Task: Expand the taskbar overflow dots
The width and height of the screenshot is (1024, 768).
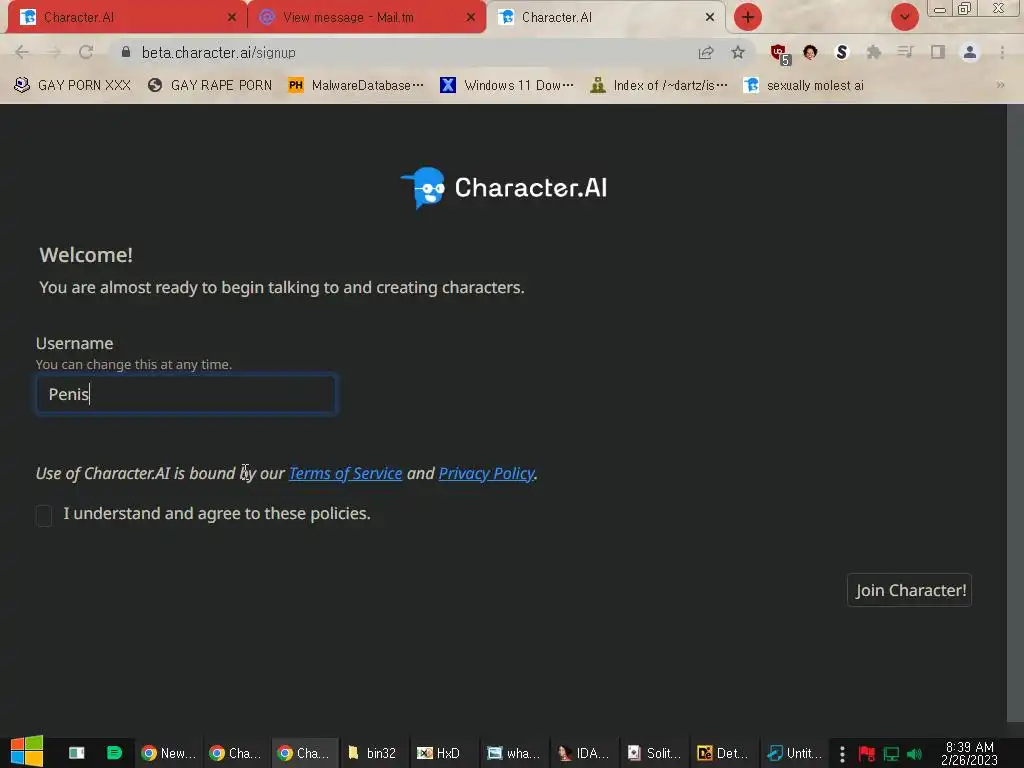Action: [x=842, y=754]
